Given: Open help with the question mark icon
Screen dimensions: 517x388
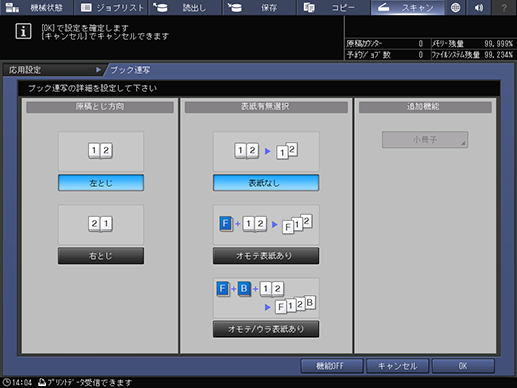Looking at the screenshot, I should pyautogui.click(x=504, y=7).
